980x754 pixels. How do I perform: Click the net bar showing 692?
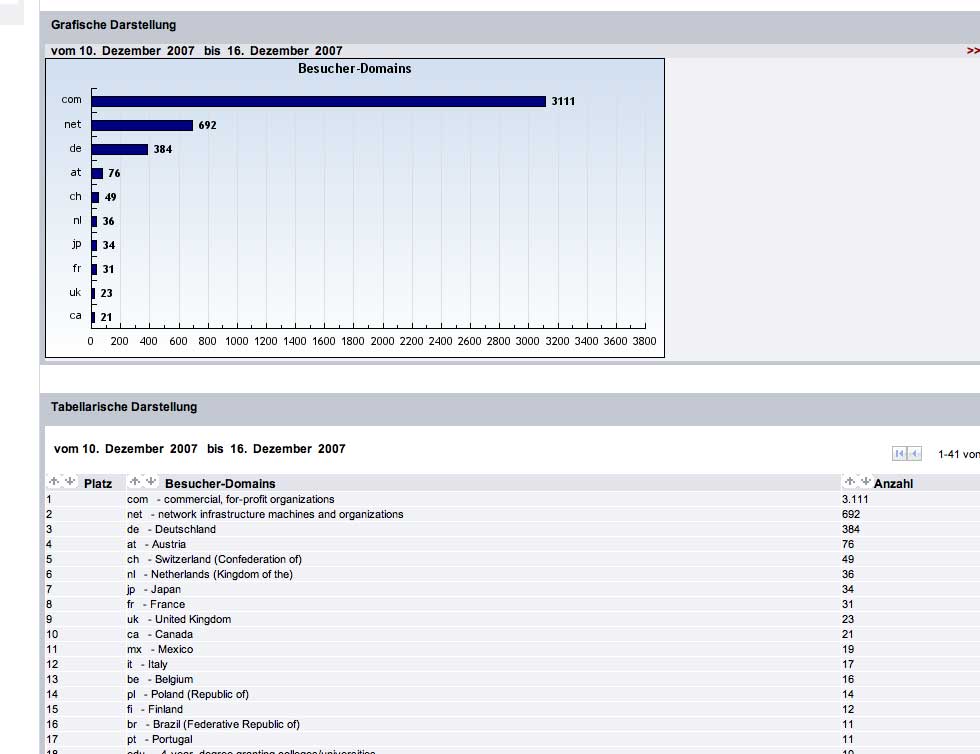pyautogui.click(x=142, y=125)
